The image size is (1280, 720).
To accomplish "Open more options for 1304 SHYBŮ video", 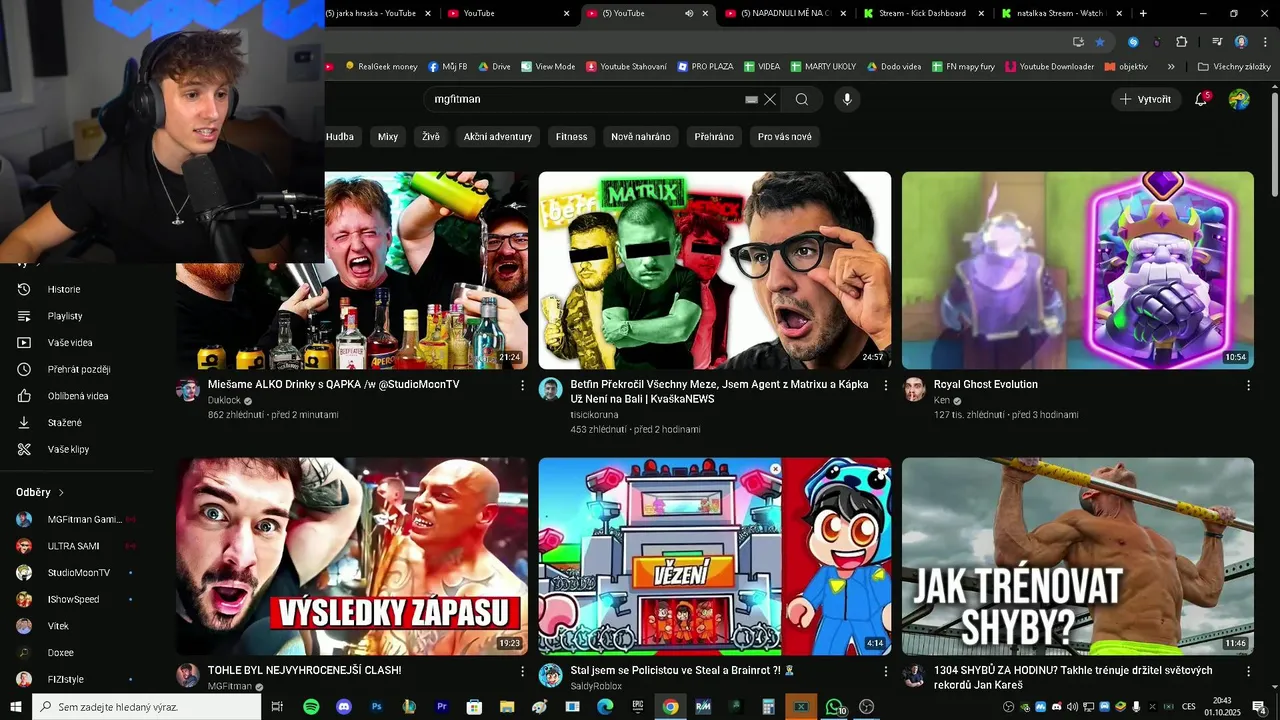I will [1248, 671].
